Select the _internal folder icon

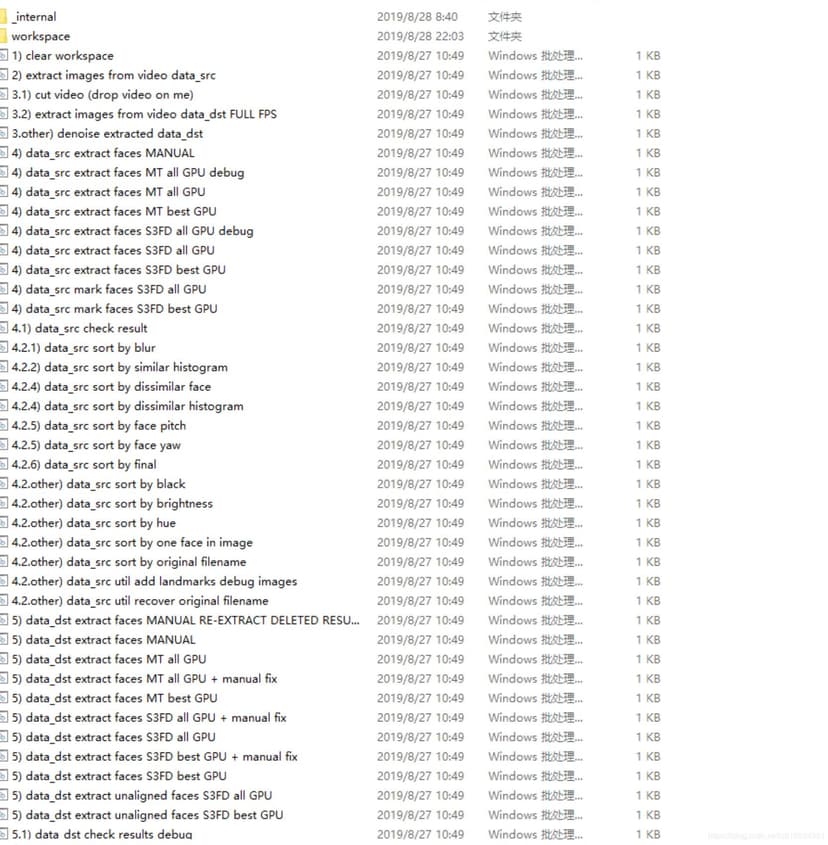coord(3,17)
